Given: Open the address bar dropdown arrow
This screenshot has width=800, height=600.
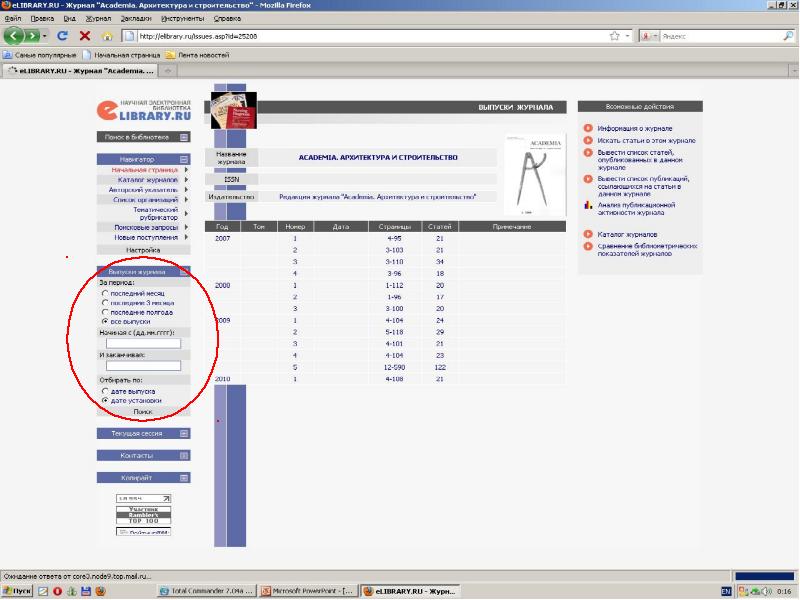Looking at the screenshot, I should pyautogui.click(x=628, y=36).
